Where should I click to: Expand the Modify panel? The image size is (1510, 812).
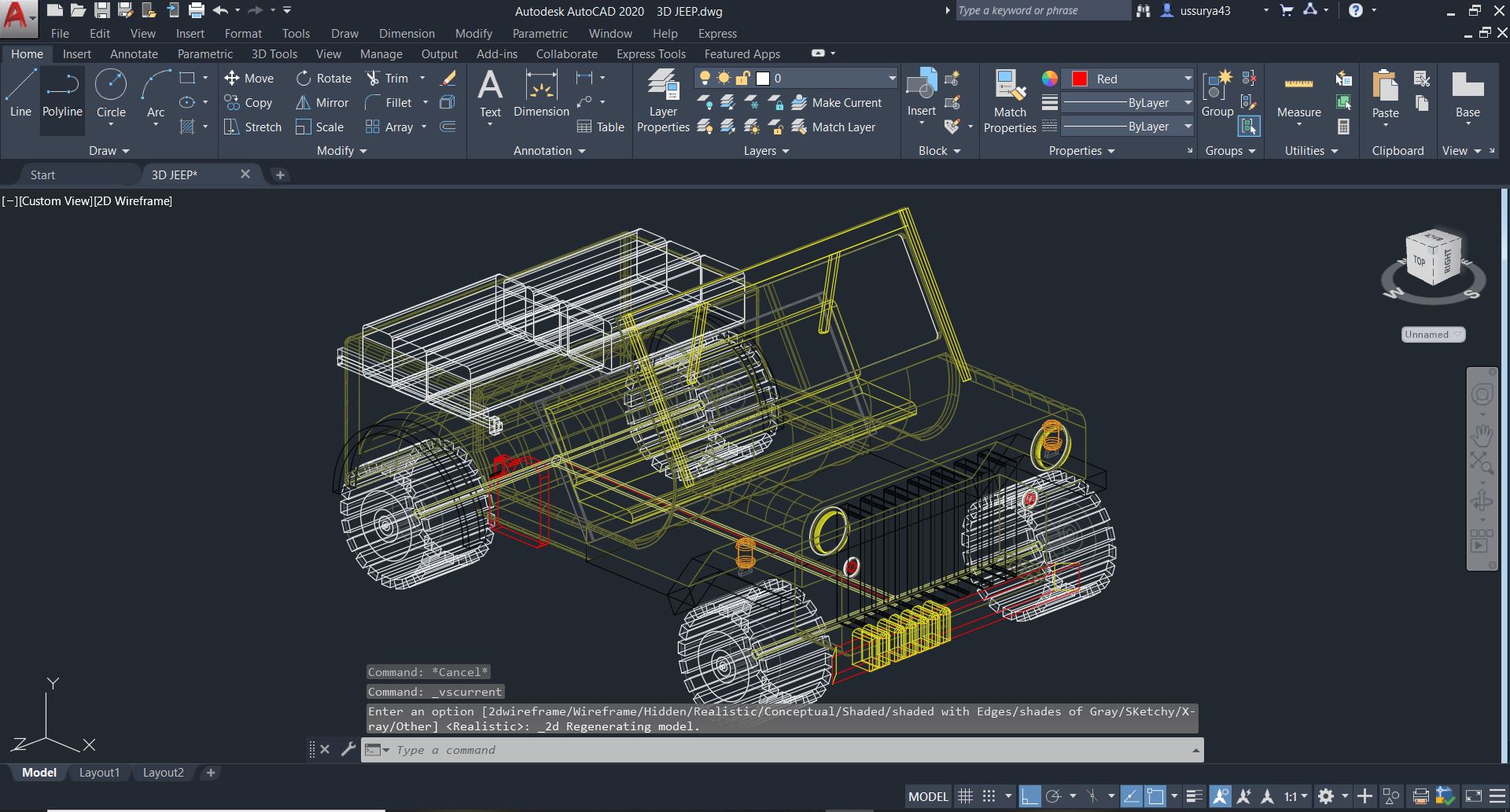point(342,151)
